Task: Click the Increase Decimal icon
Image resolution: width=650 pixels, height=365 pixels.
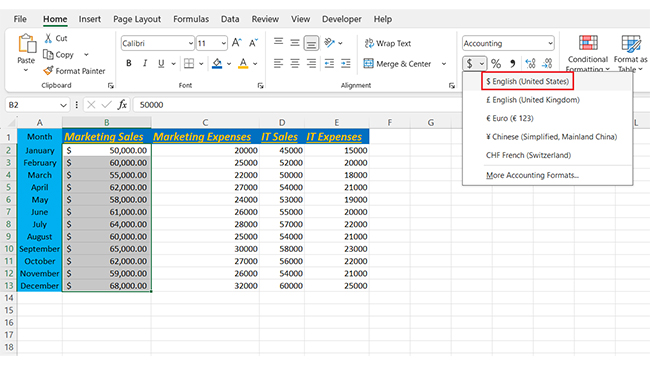Action: (x=530, y=63)
